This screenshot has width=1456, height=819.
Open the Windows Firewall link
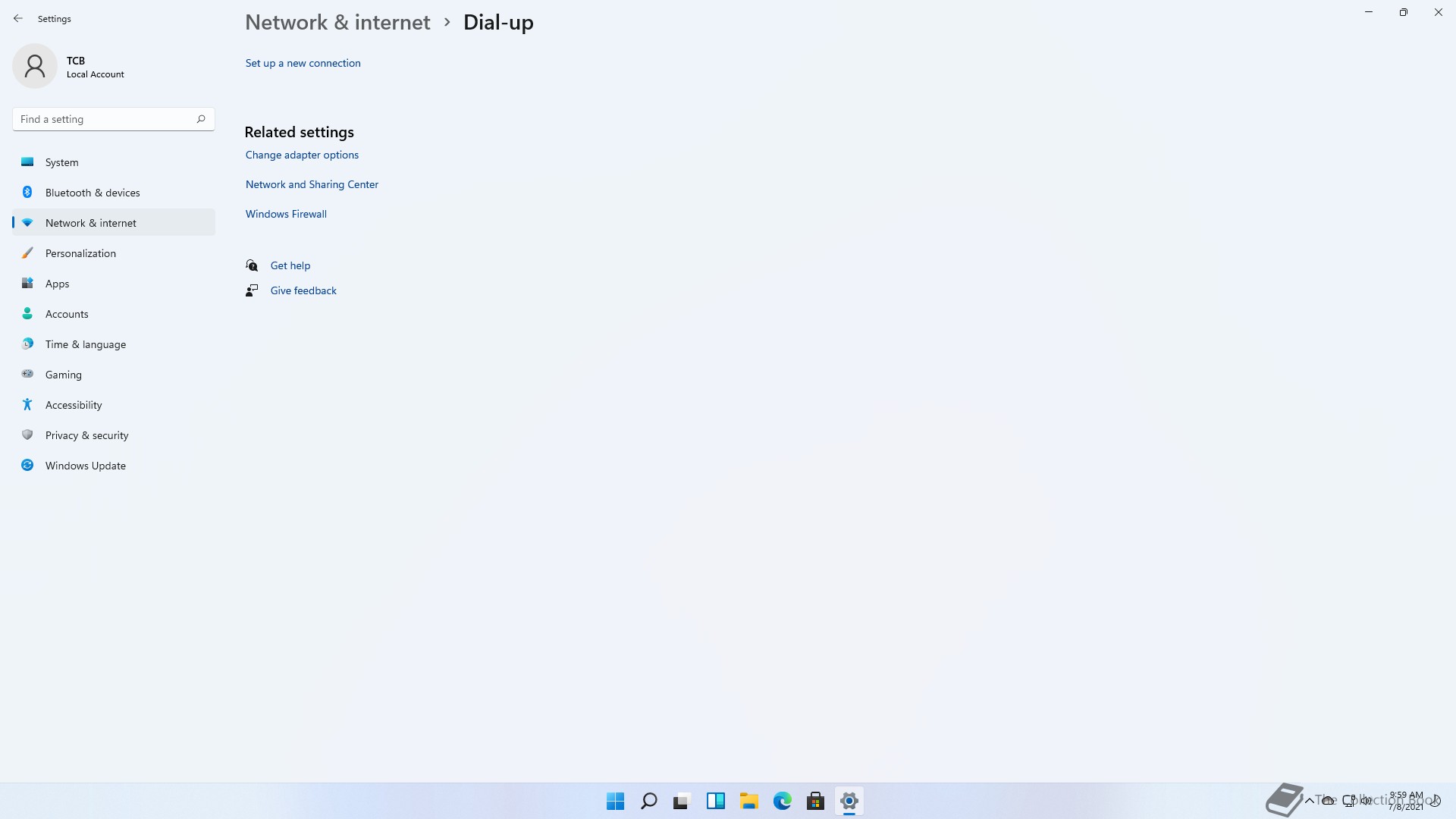(x=286, y=214)
